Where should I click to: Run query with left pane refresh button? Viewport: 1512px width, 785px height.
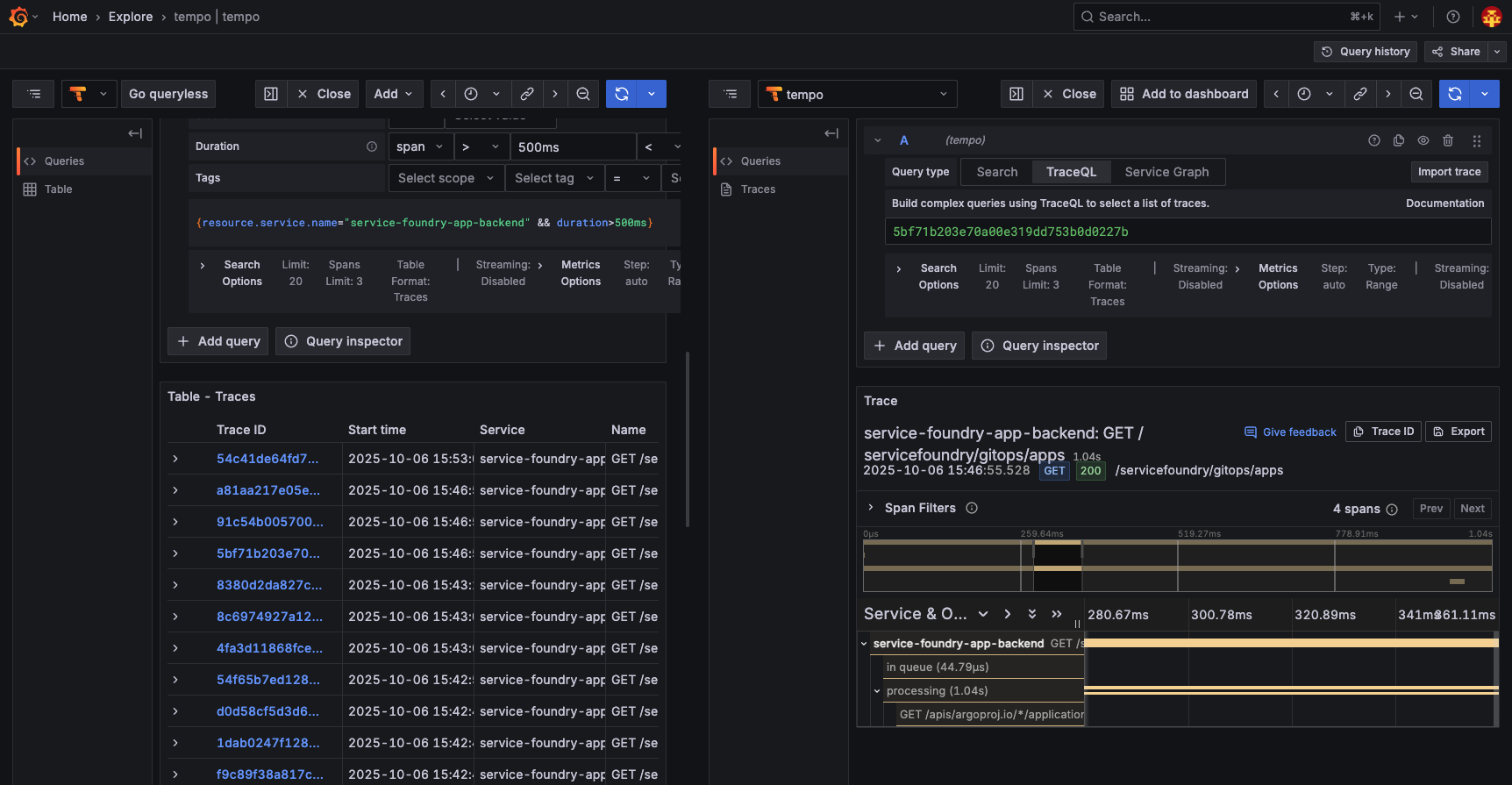(x=622, y=94)
